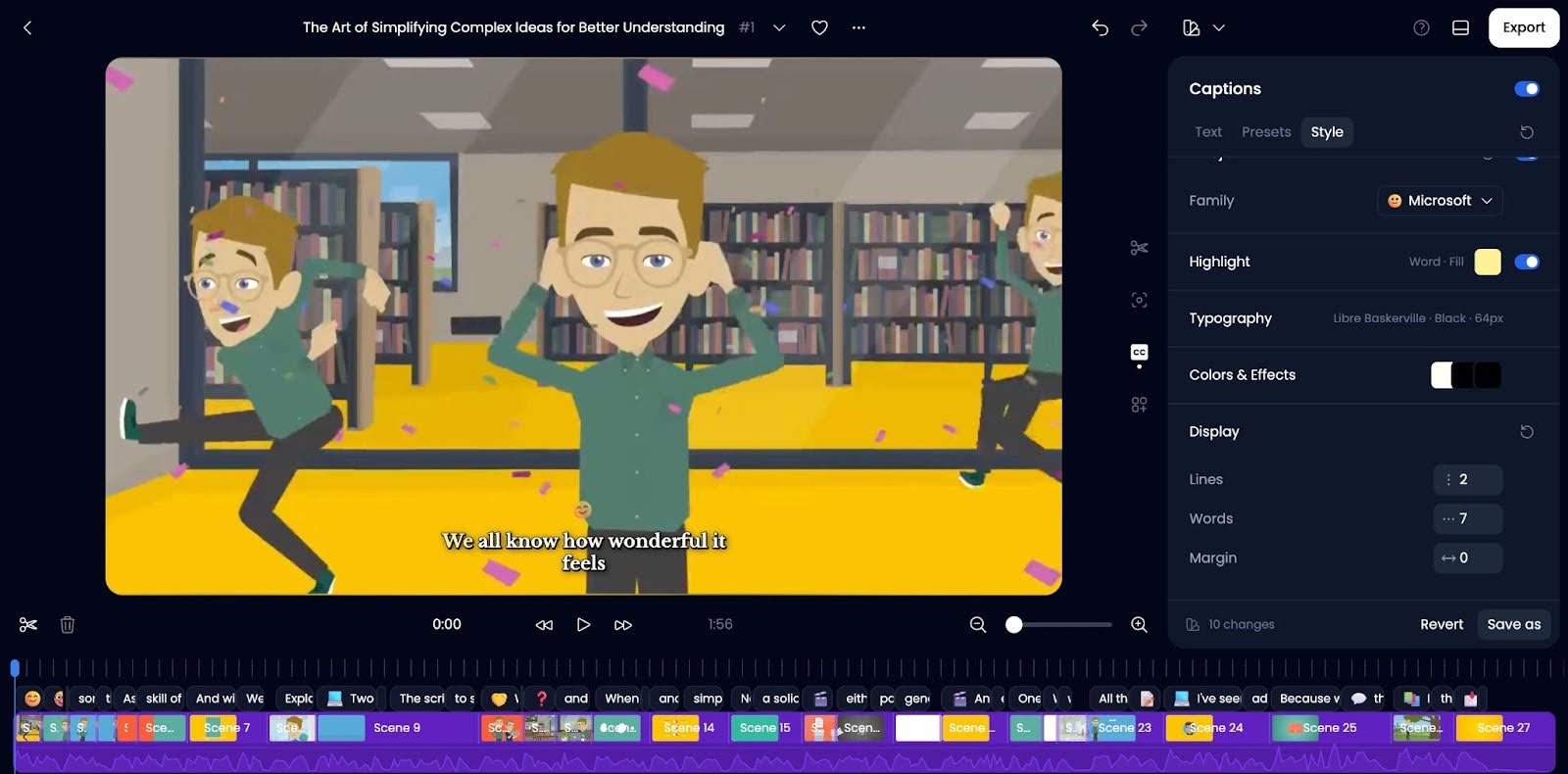1568x774 pixels.
Task: Click the redo arrow icon
Action: coord(1139,27)
